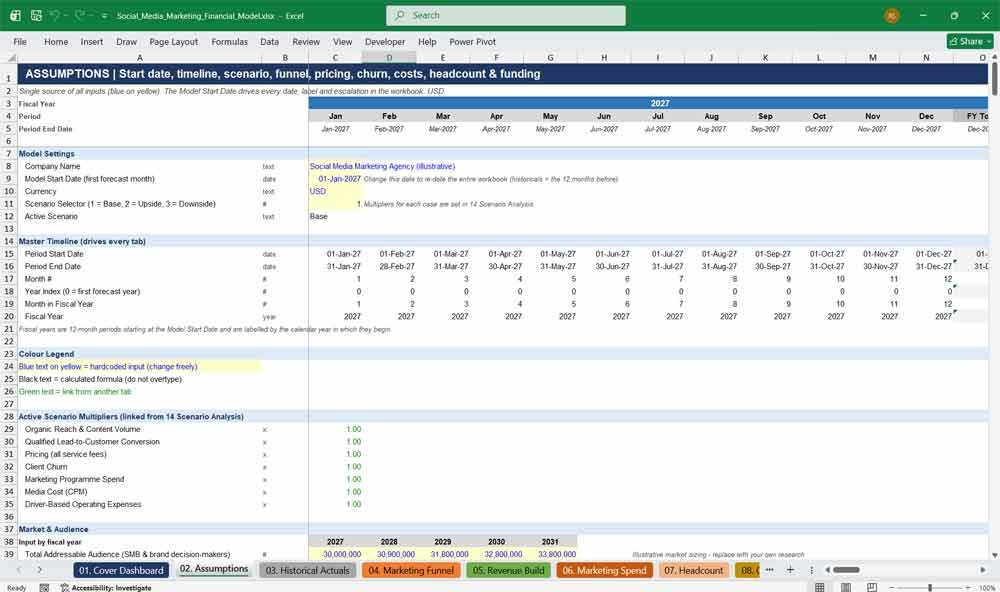
Task: Click the Excel app icon in title bar
Action: click(x=15, y=15)
